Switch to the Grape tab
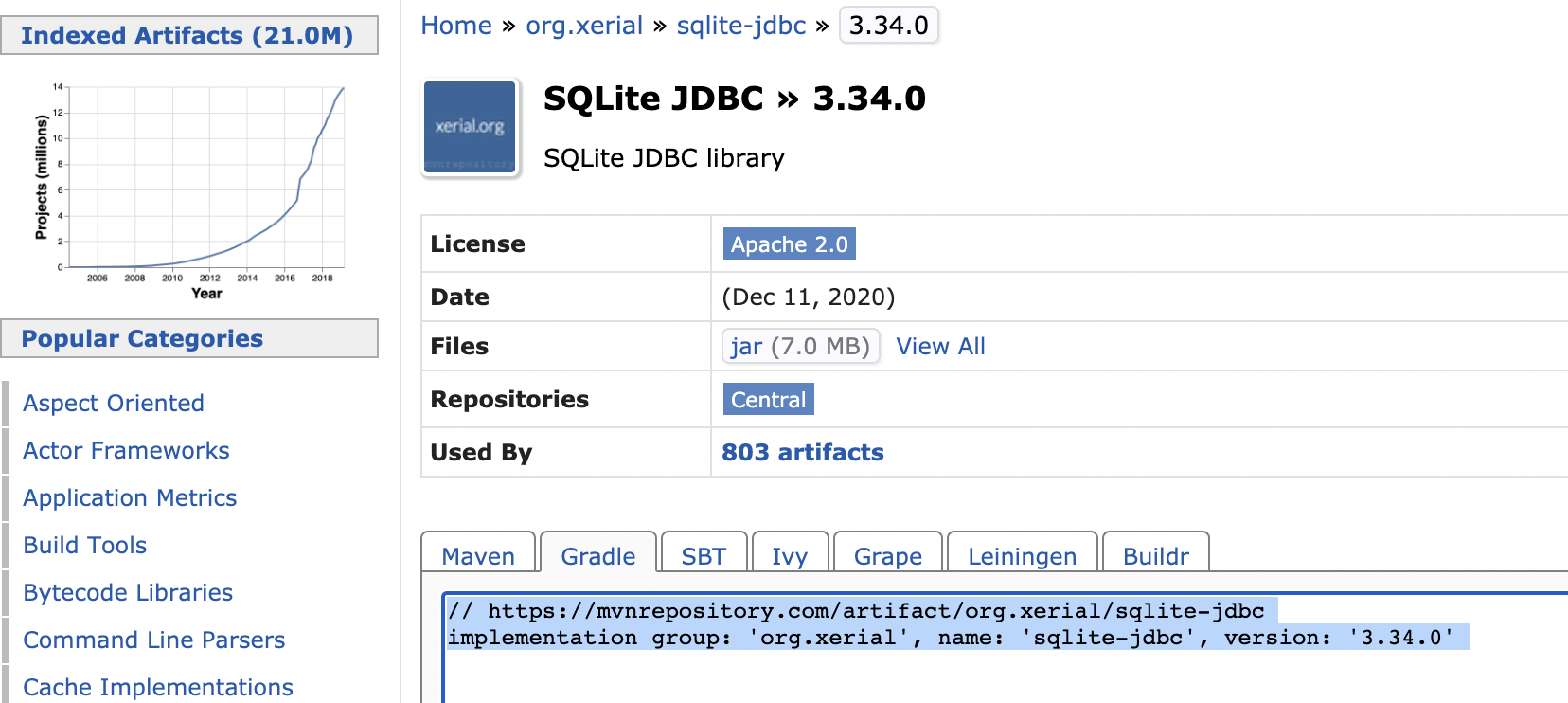This screenshot has width=1568, height=703. (x=887, y=553)
